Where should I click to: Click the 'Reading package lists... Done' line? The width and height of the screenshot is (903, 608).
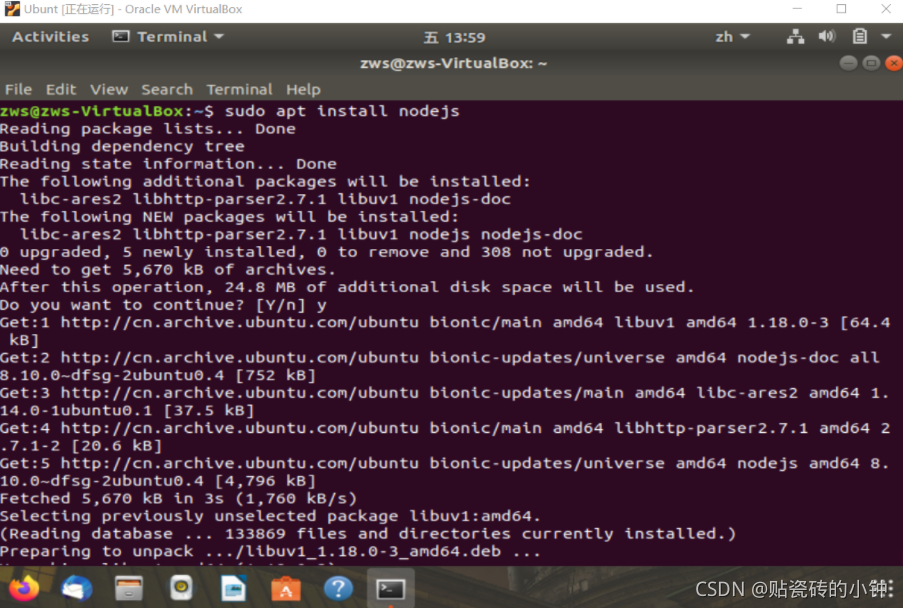[x=148, y=129]
